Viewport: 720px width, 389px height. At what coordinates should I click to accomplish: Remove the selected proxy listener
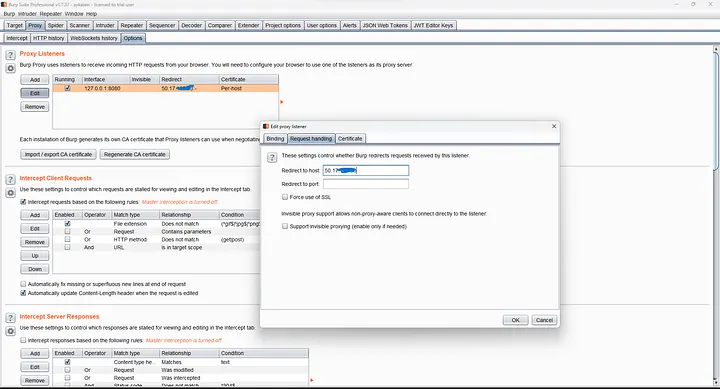tap(35, 107)
